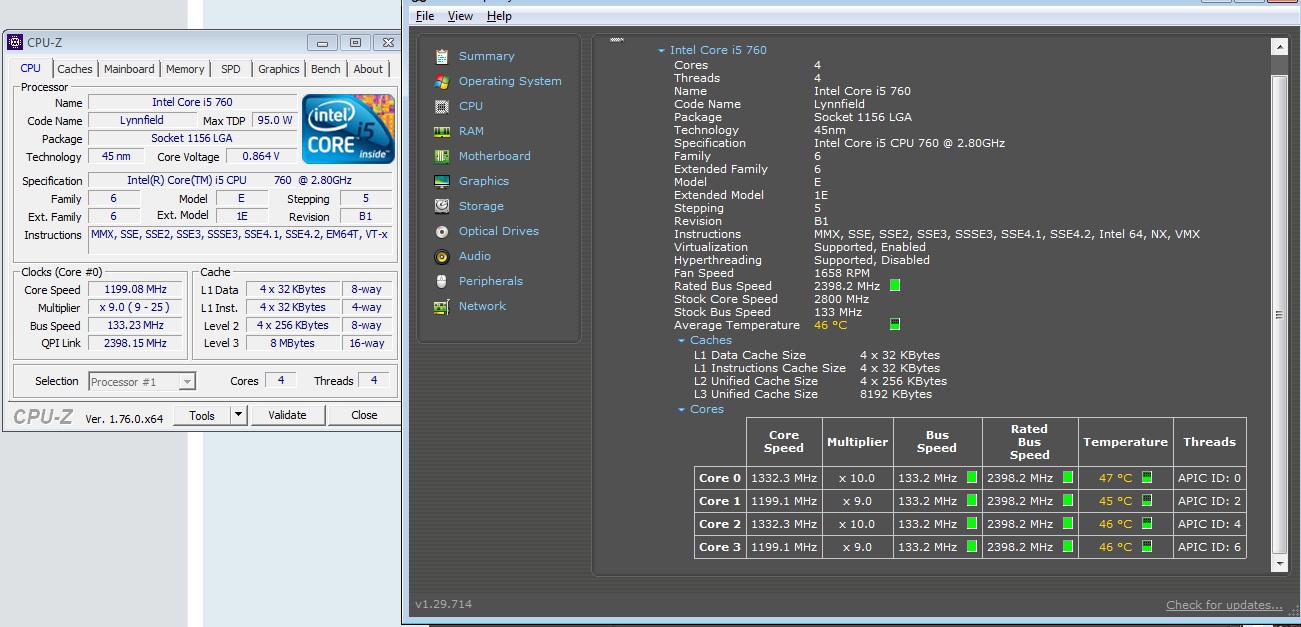Open the Motherboard section icon

(x=442, y=156)
